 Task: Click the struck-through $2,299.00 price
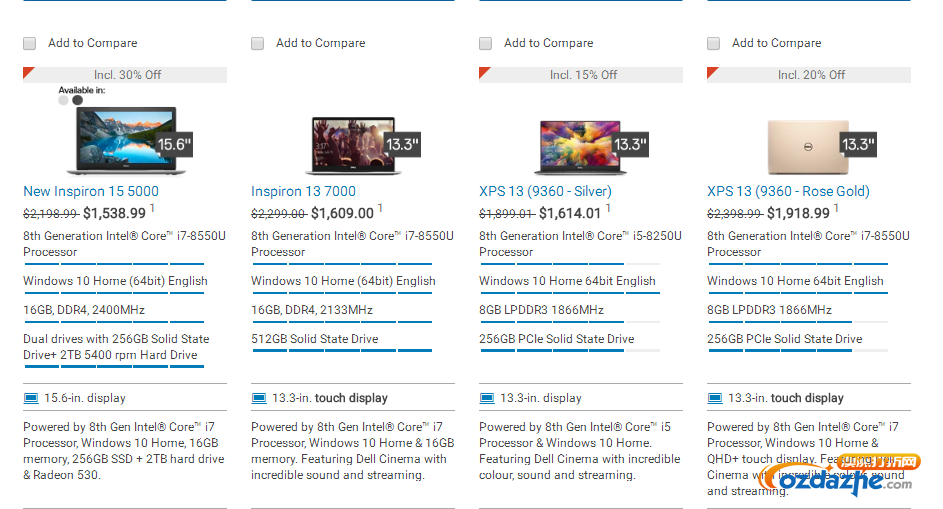pyautogui.click(x=279, y=214)
